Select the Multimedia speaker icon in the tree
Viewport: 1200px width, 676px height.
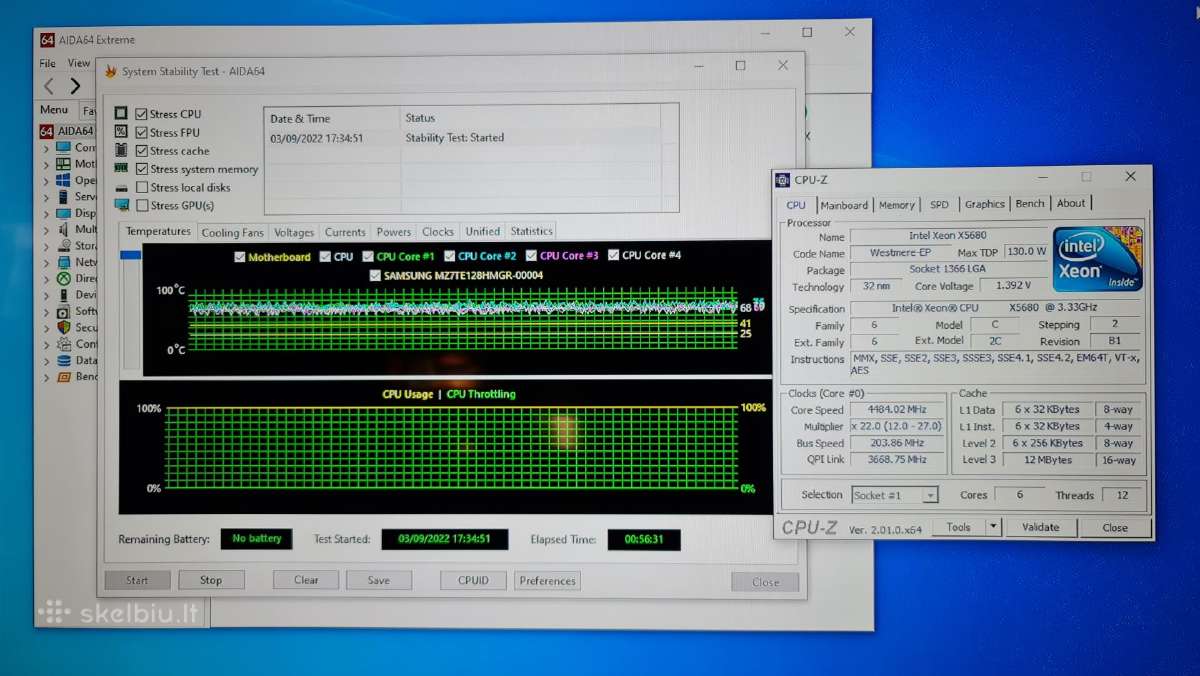click(x=63, y=229)
